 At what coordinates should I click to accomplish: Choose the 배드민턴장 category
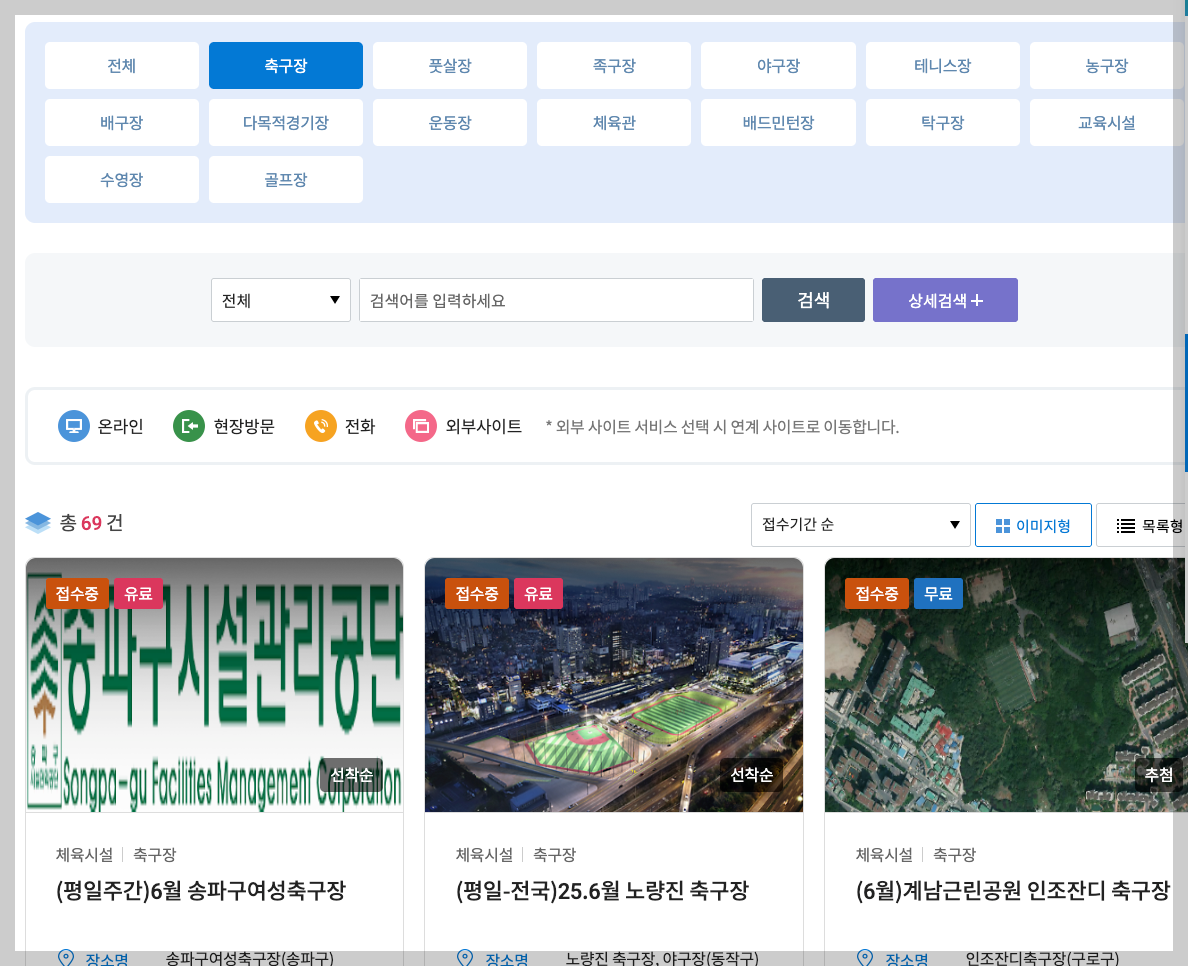(778, 122)
